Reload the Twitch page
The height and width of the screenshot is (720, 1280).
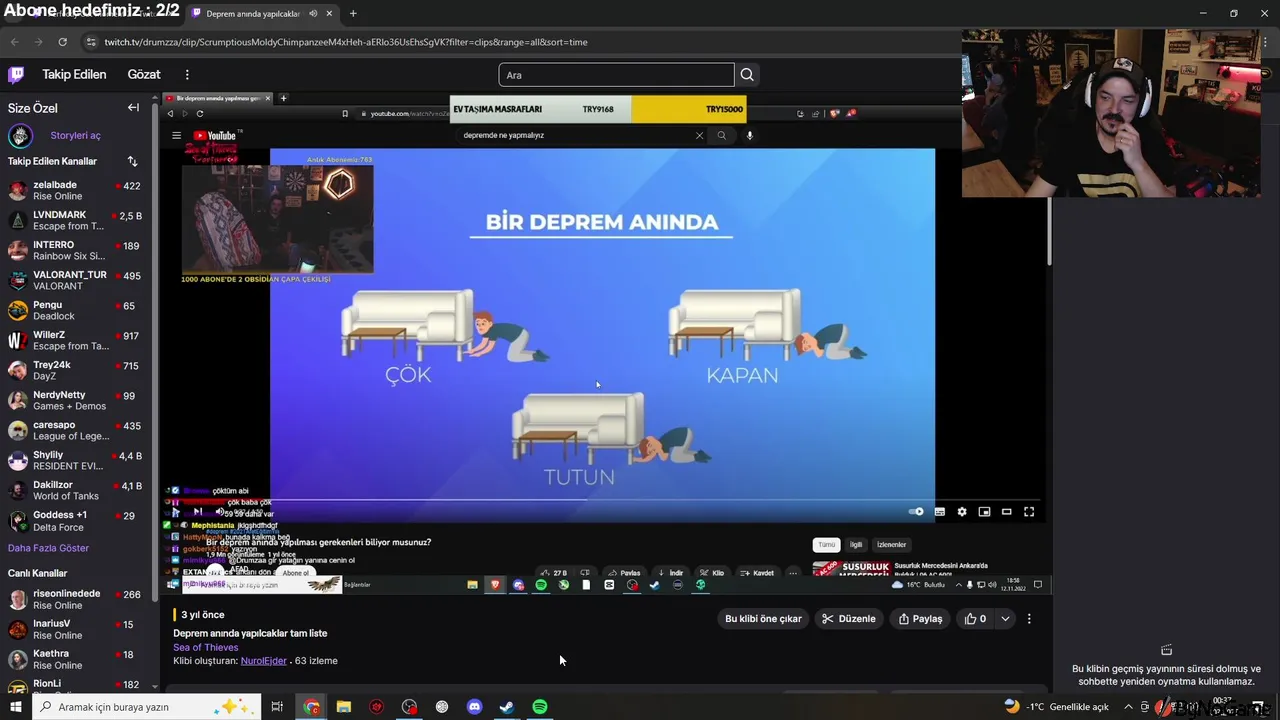point(62,42)
